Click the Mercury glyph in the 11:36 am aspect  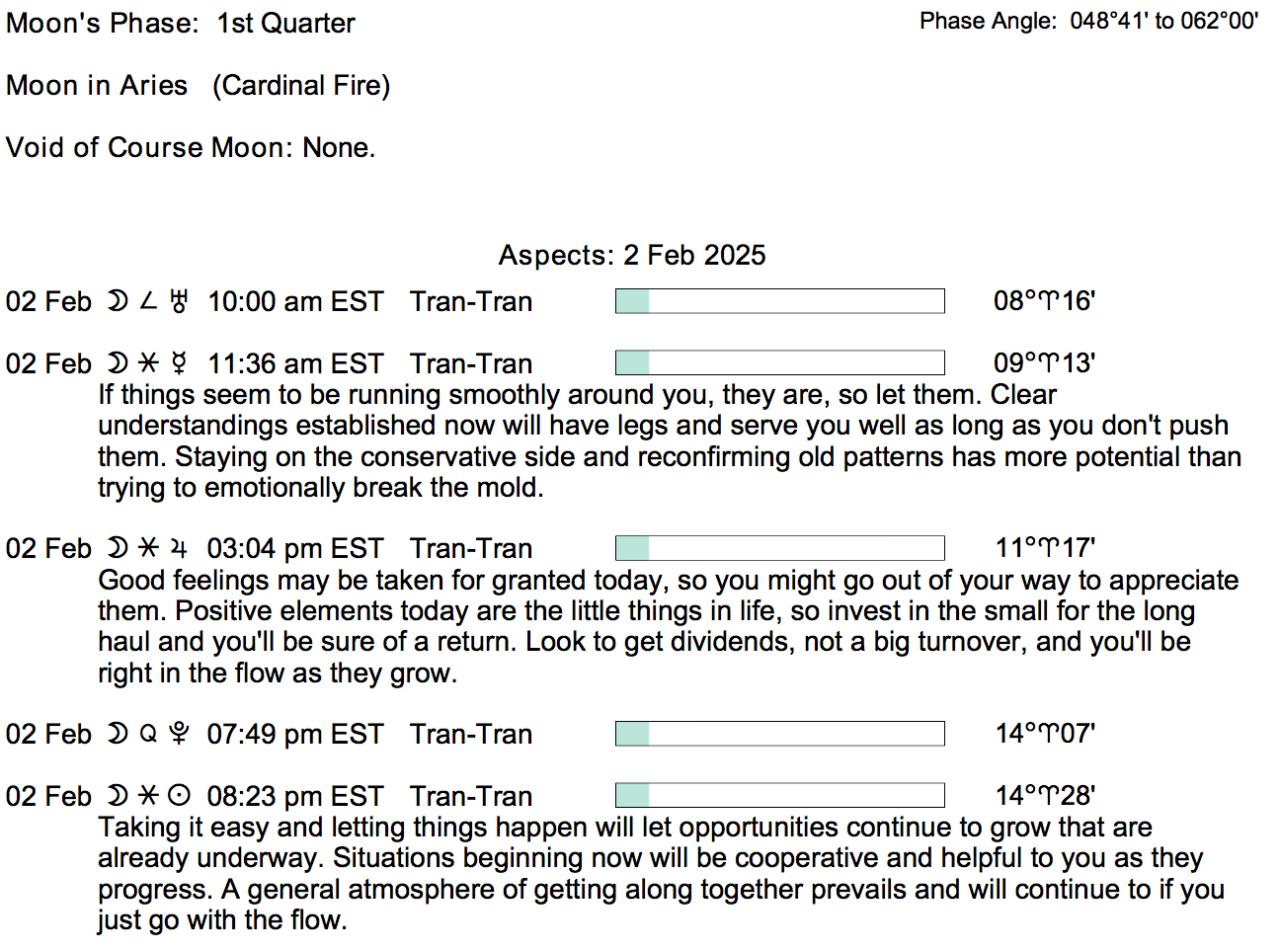click(179, 363)
